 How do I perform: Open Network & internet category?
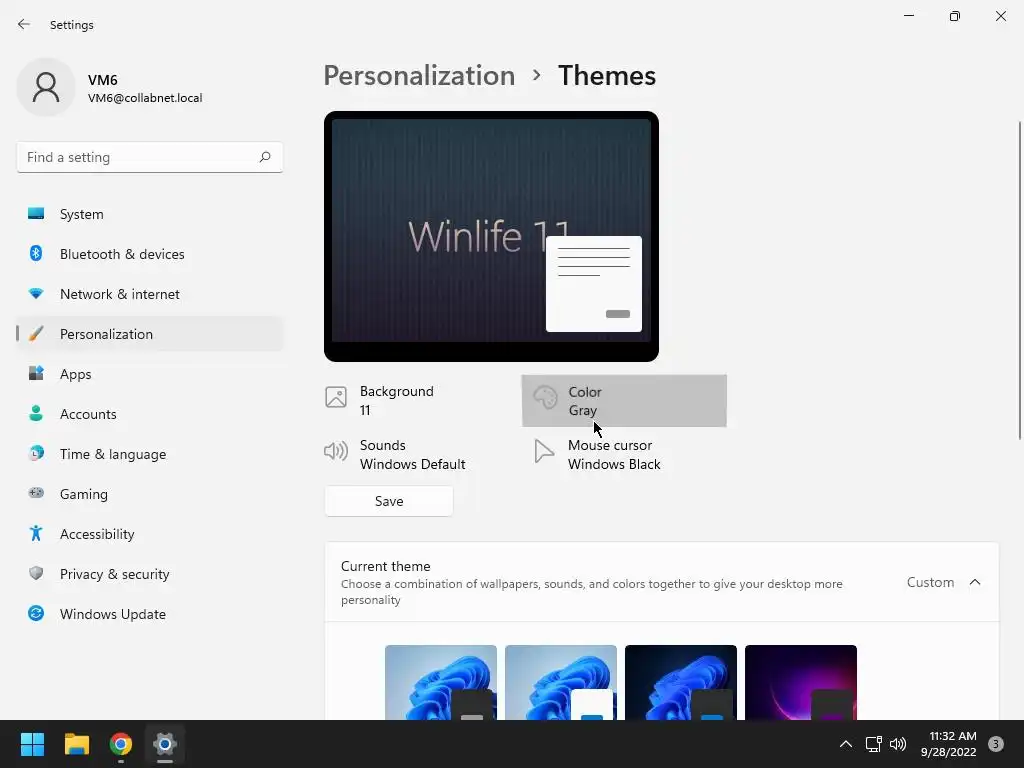point(150,294)
